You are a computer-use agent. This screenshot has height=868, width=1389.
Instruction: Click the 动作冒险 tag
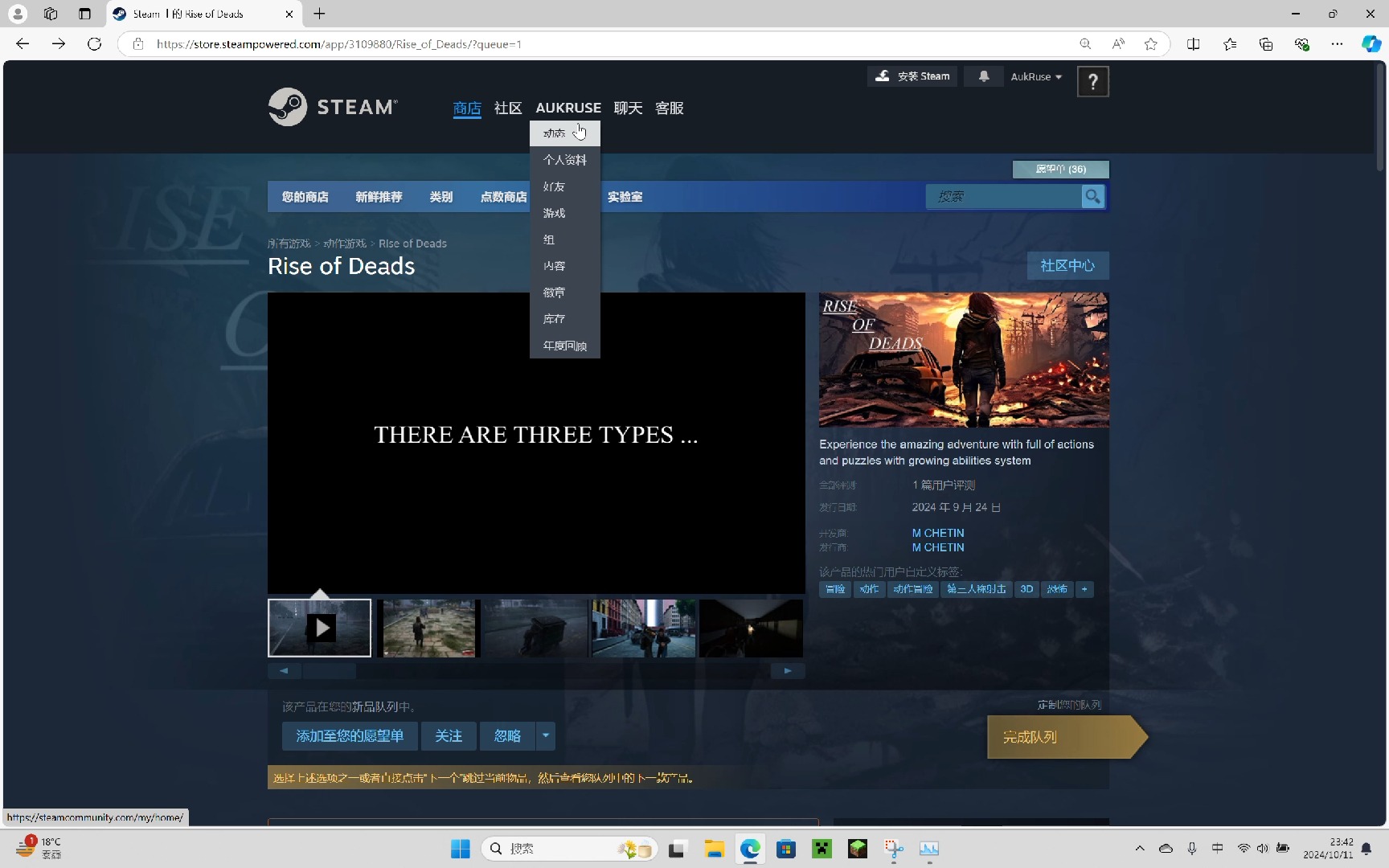(913, 589)
